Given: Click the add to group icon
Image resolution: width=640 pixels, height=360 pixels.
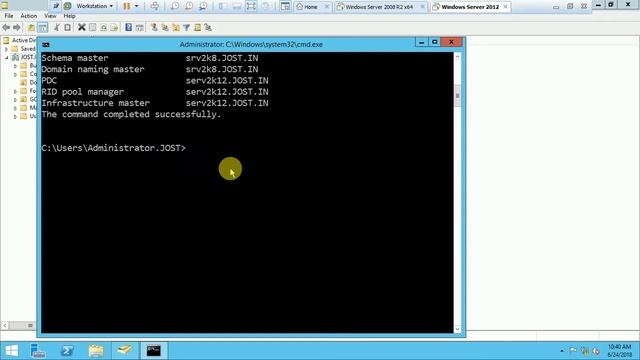Looking at the screenshot, I should (x=208, y=27).
